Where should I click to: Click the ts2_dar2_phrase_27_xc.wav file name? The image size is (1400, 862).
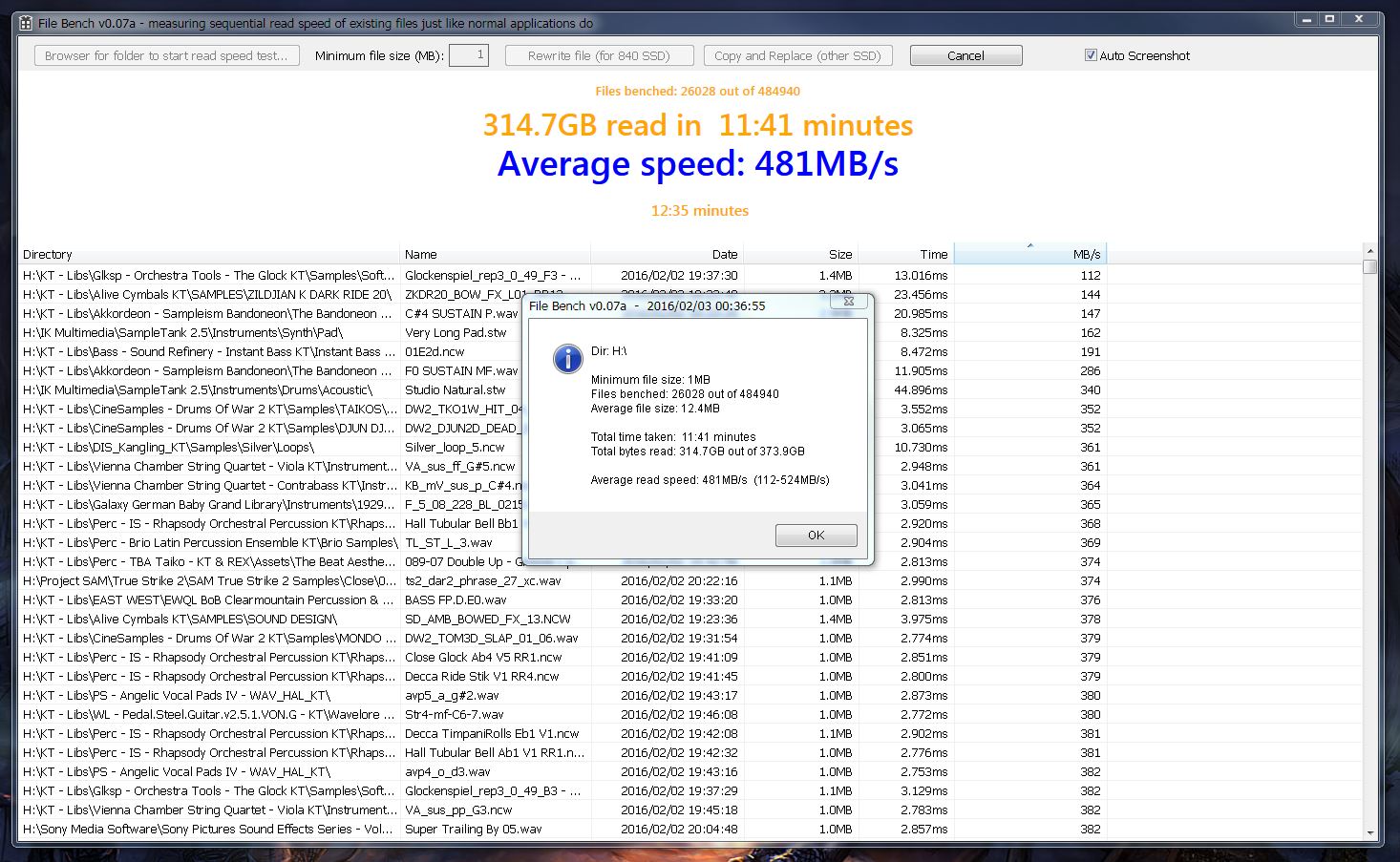pyautogui.click(x=483, y=580)
